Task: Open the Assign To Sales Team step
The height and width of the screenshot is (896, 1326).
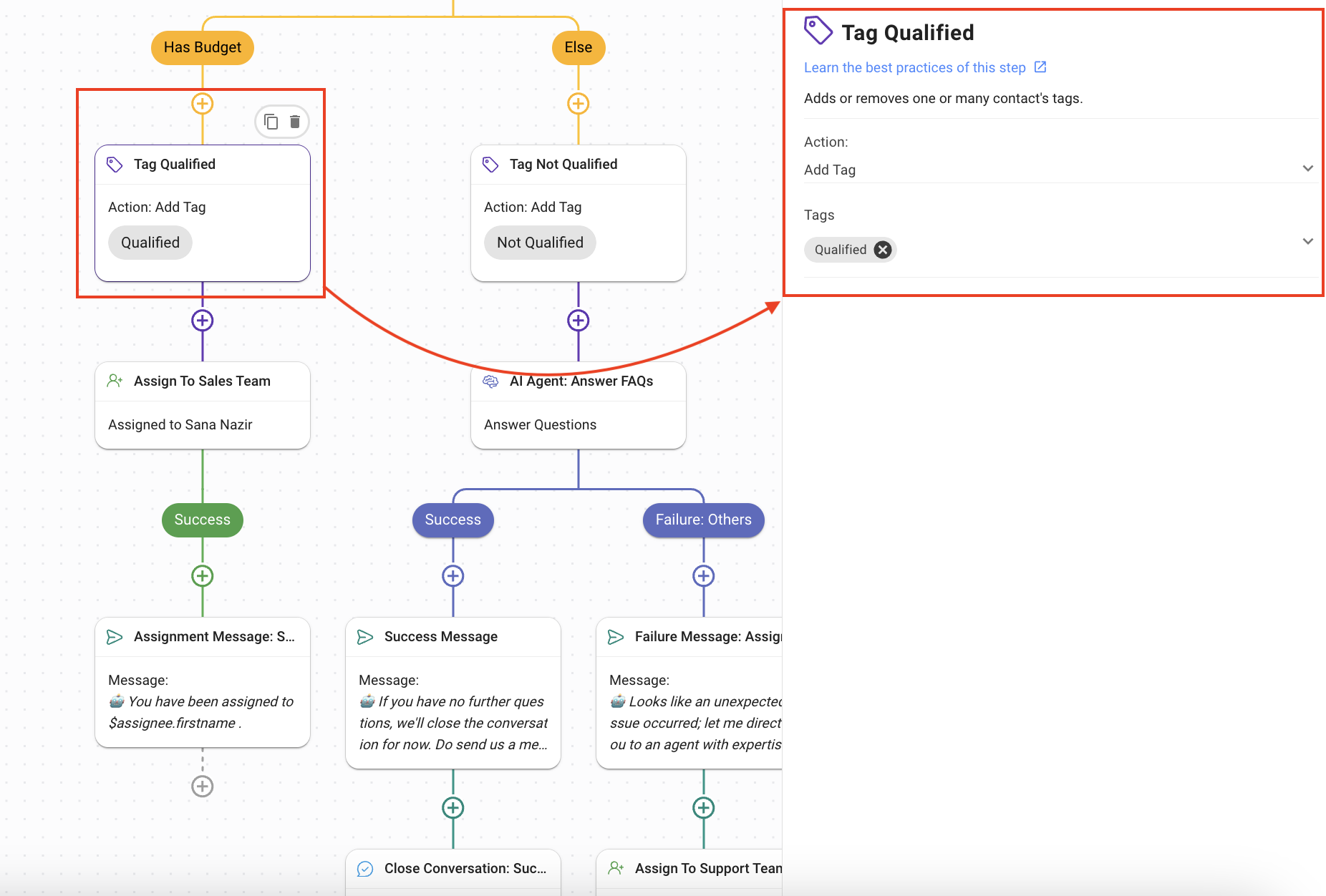Action: tap(203, 405)
